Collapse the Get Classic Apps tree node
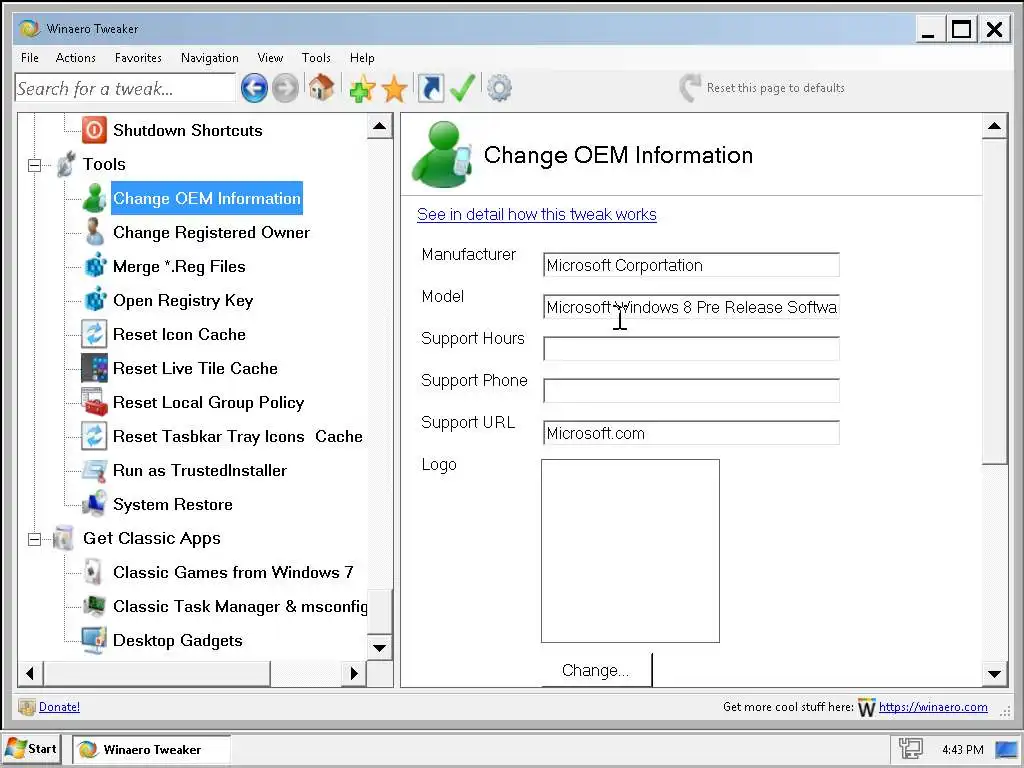 tap(35, 539)
